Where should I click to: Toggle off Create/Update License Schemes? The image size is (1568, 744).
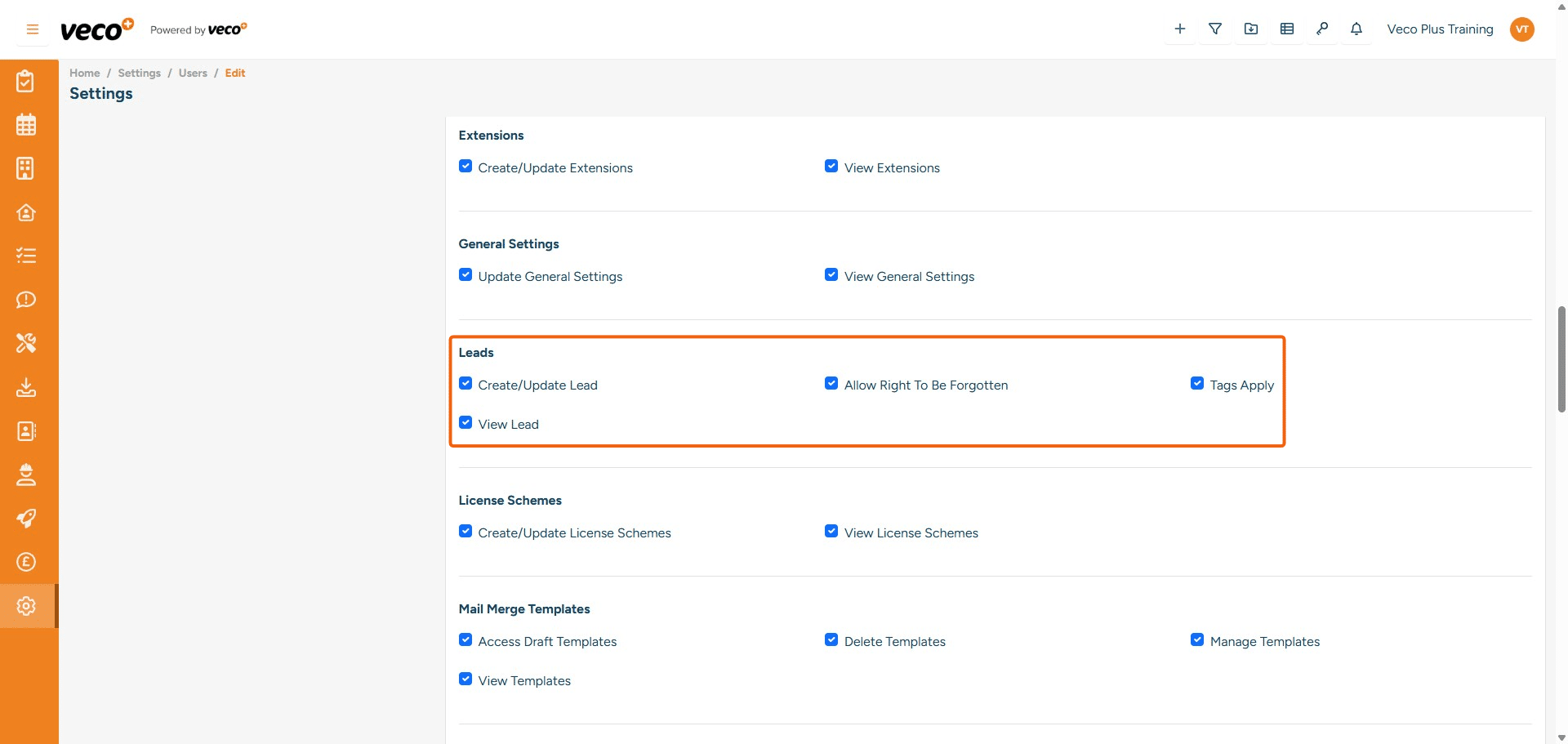[465, 530]
